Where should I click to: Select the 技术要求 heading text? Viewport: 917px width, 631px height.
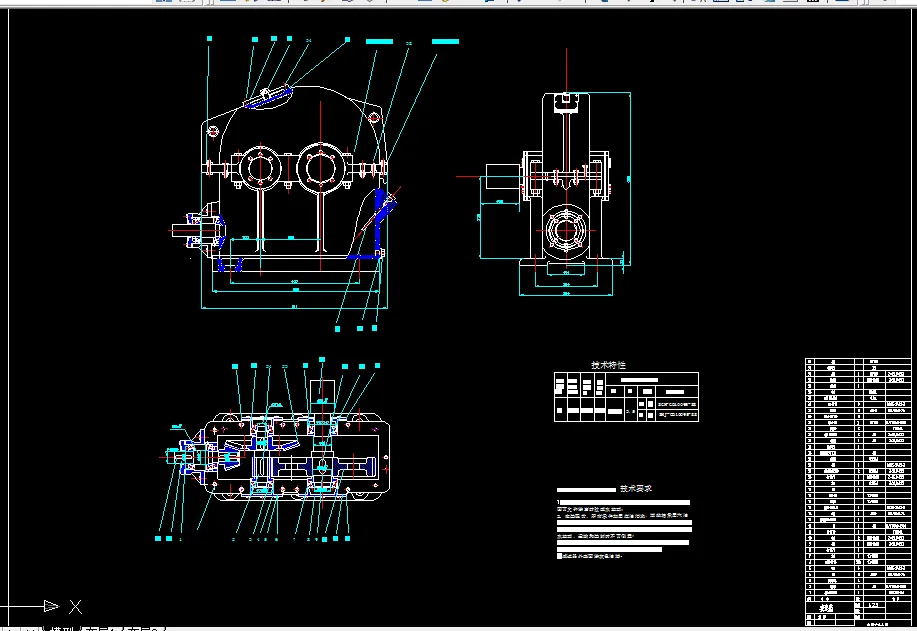point(636,488)
